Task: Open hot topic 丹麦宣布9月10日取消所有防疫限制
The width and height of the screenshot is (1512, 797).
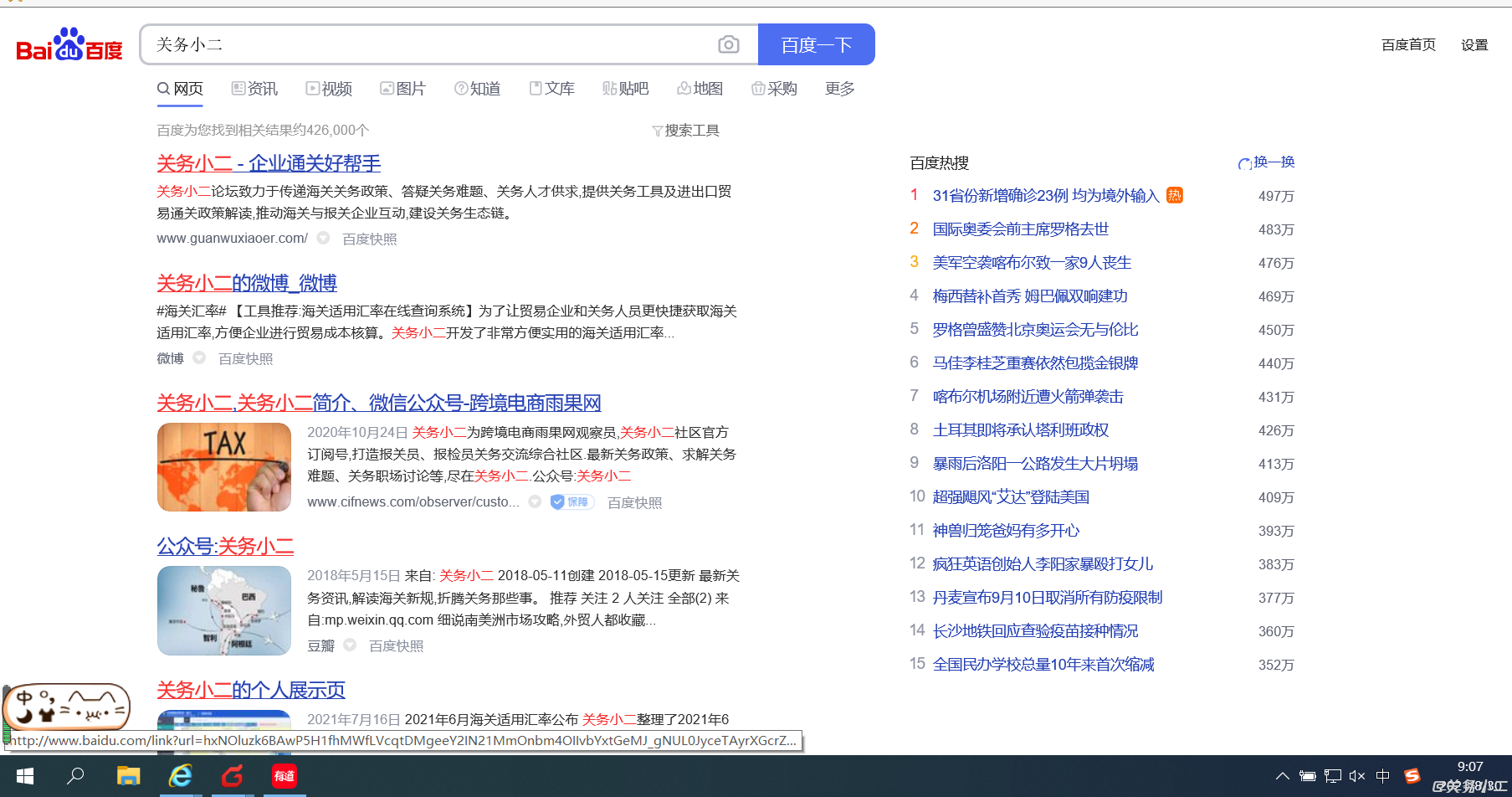Action: click(x=1048, y=598)
